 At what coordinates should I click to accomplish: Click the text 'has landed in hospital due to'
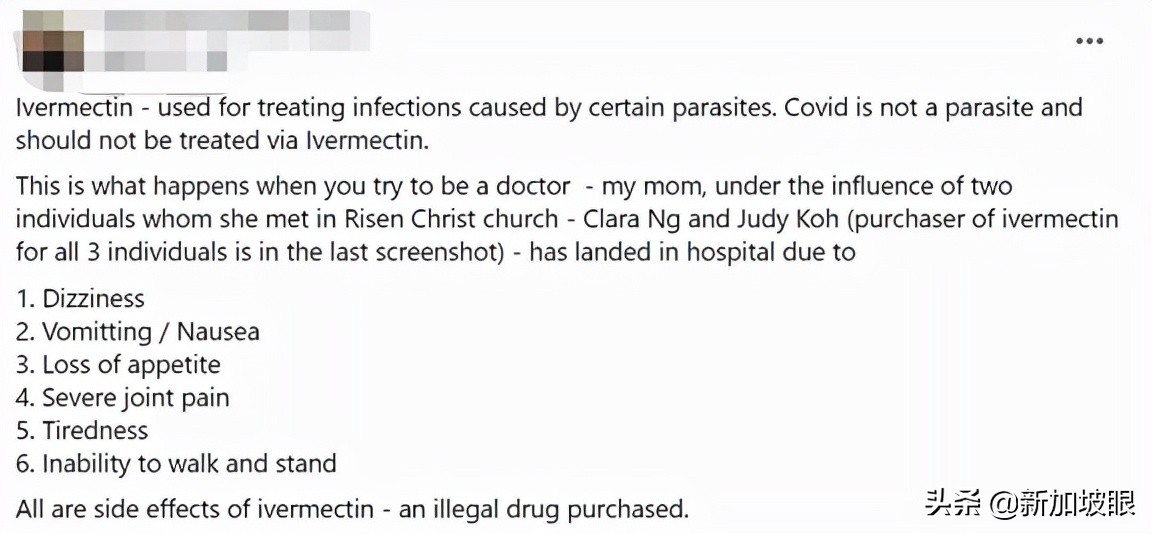[x=692, y=252]
